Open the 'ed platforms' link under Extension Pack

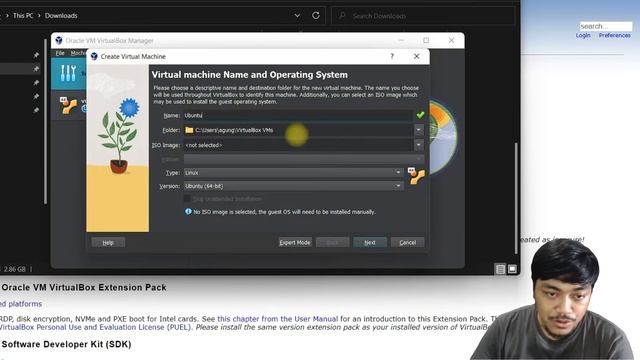point(21,304)
